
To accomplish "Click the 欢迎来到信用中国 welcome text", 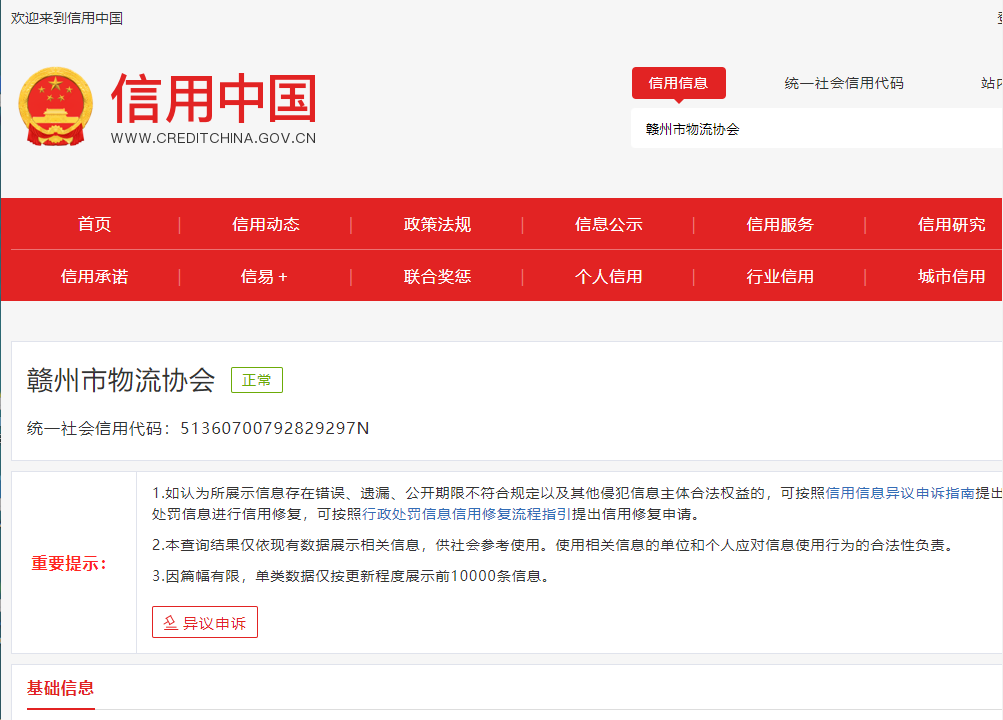I will click(67, 18).
